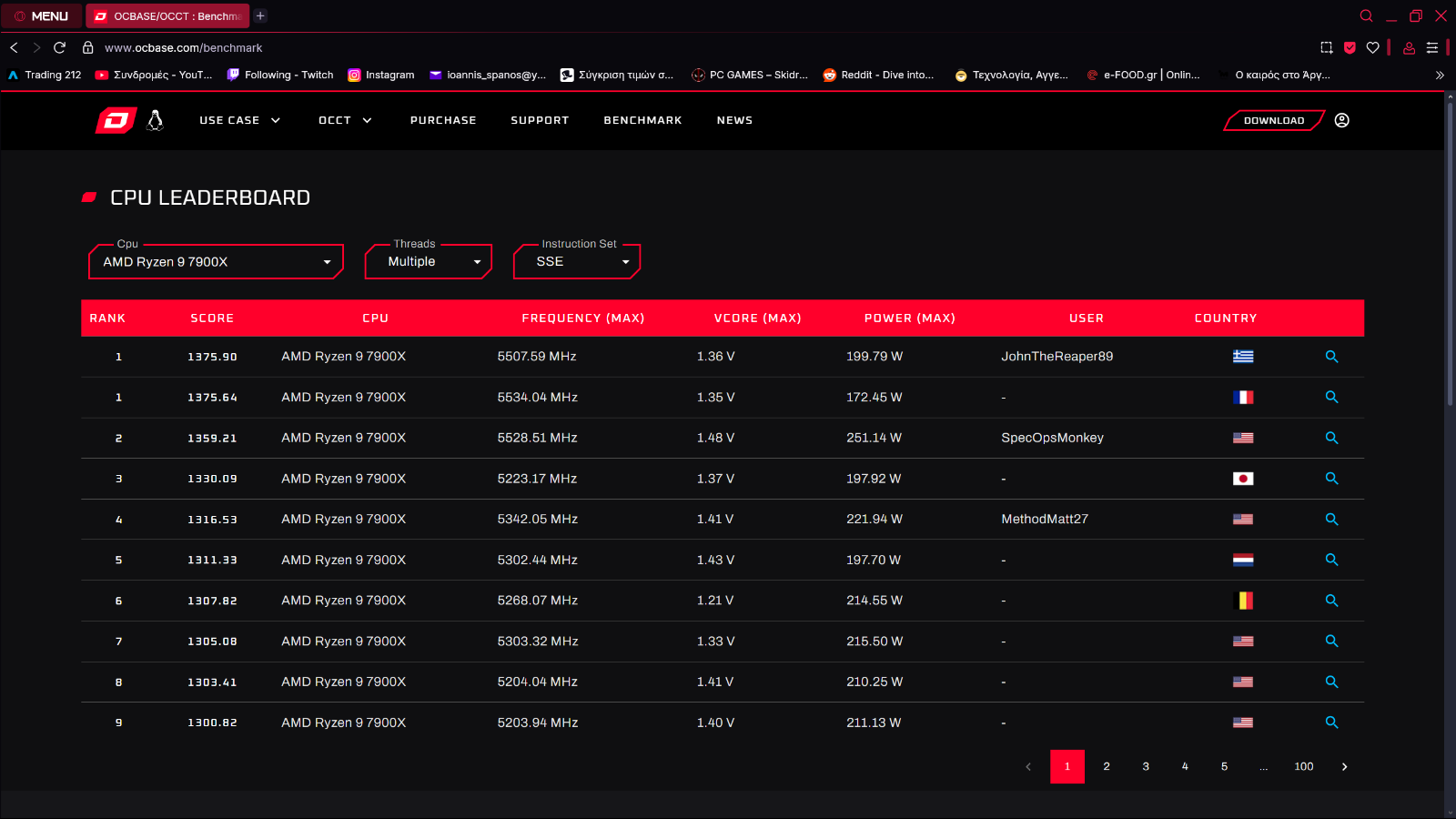This screenshot has width=1456, height=819.
Task: Go to page 2 of leaderboard
Action: [1107, 766]
